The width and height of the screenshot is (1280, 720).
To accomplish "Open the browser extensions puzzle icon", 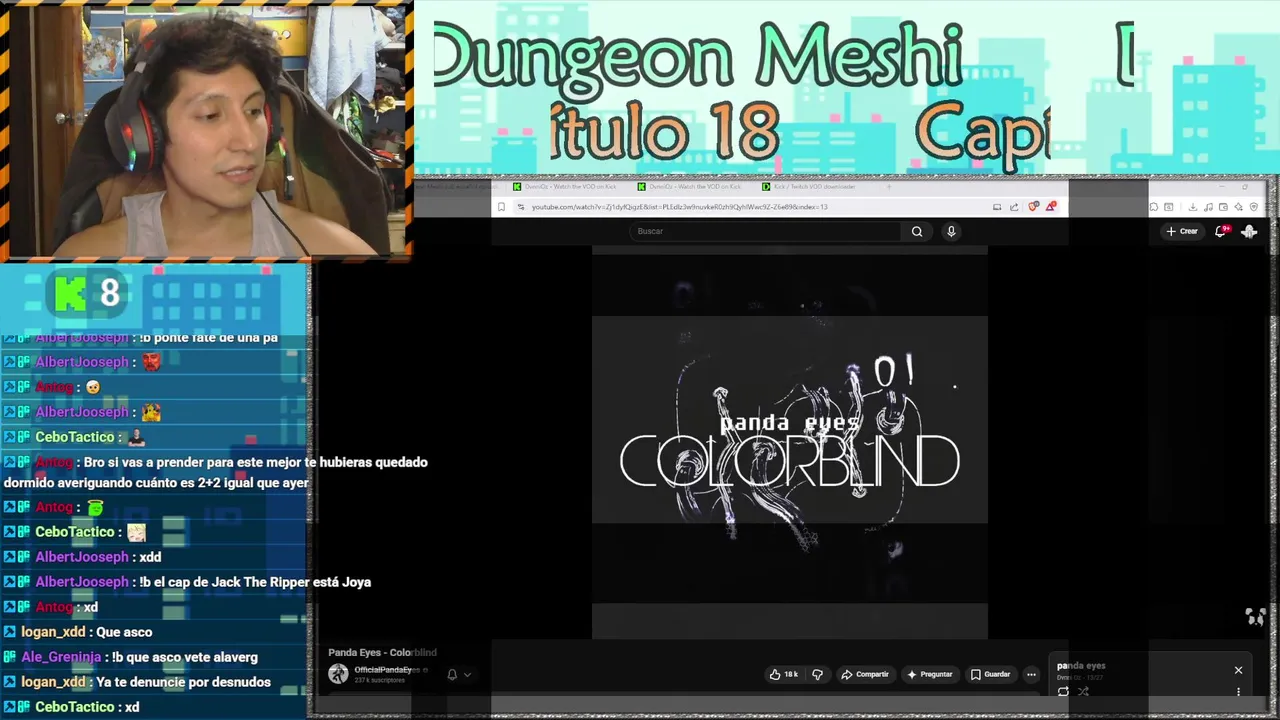I will (x=1153, y=207).
